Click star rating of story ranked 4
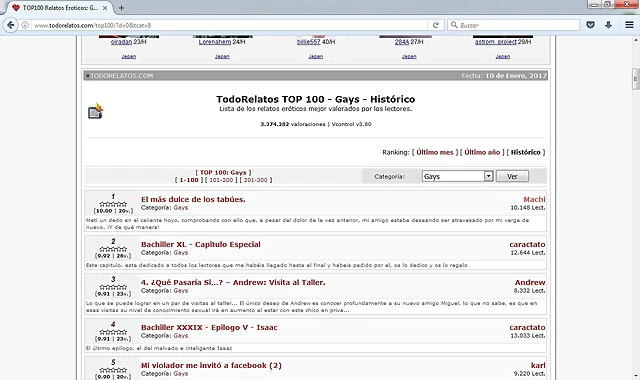The height and width of the screenshot is (380, 640). click(x=113, y=332)
